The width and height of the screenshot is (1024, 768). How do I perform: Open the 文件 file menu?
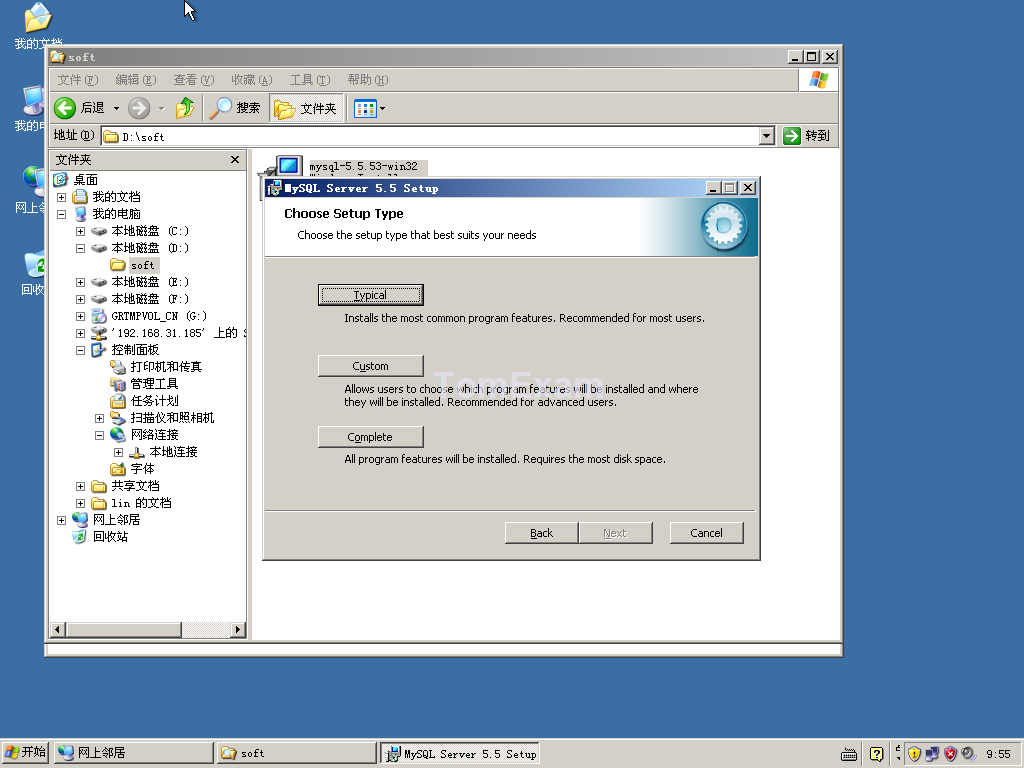78,80
